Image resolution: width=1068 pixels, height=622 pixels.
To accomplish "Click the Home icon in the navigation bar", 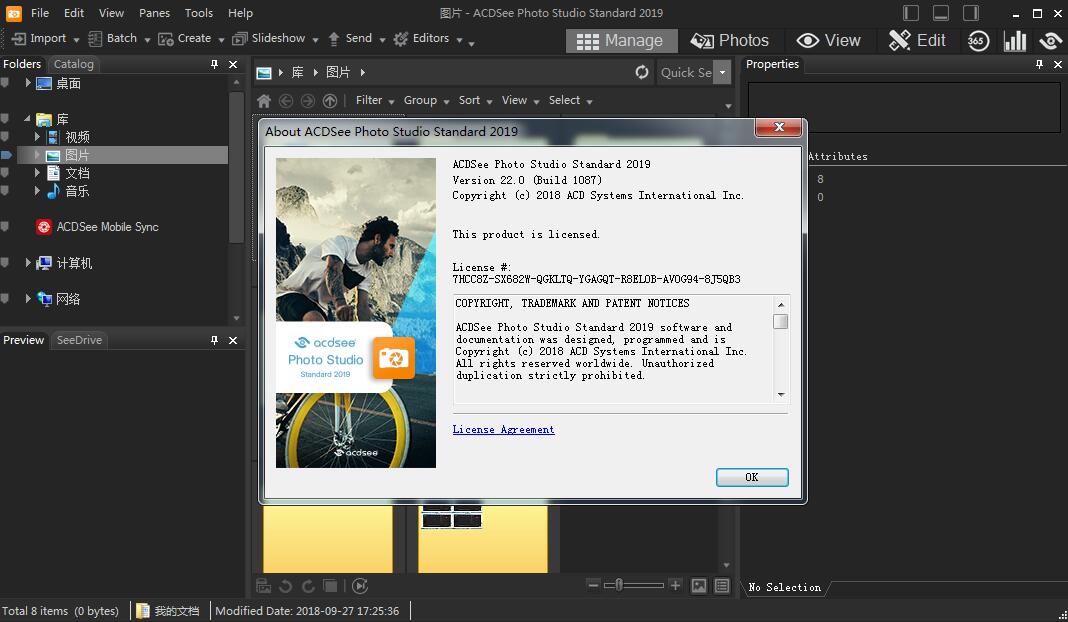I will 264,100.
